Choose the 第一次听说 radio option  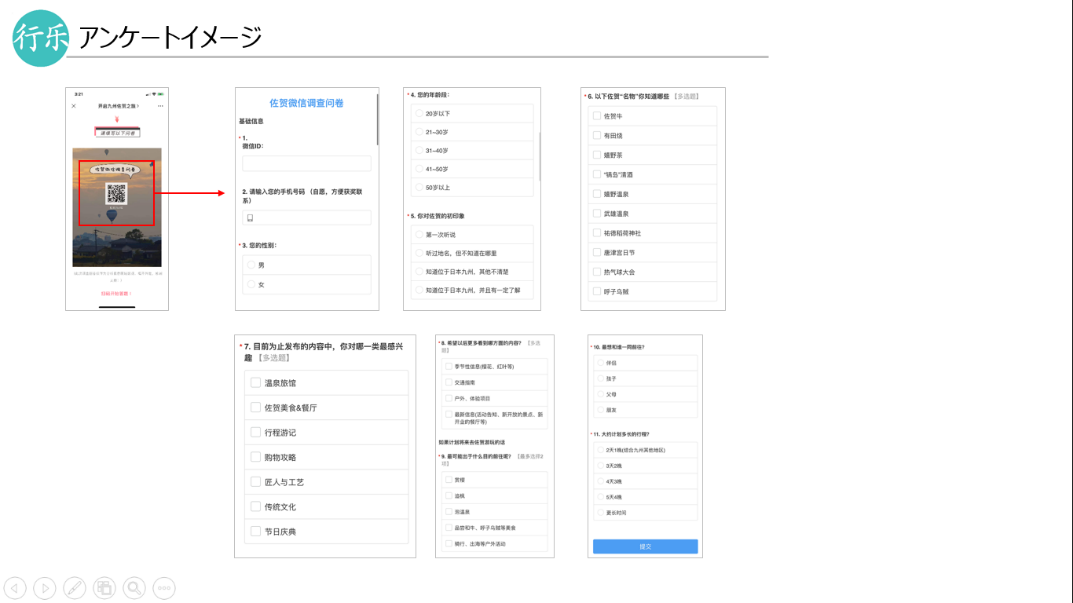419,235
